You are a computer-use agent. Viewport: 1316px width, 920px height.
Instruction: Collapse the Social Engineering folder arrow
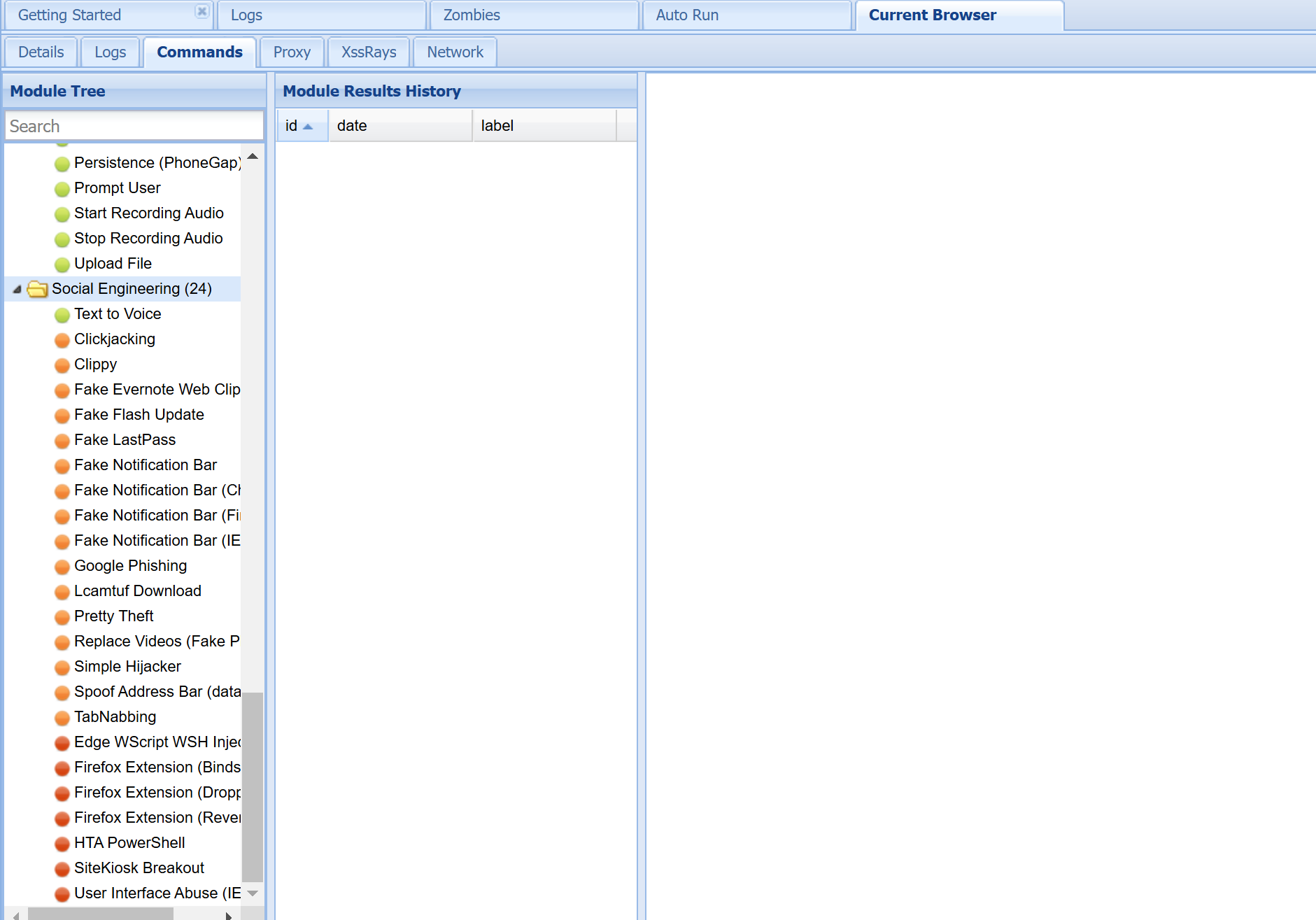point(17,289)
